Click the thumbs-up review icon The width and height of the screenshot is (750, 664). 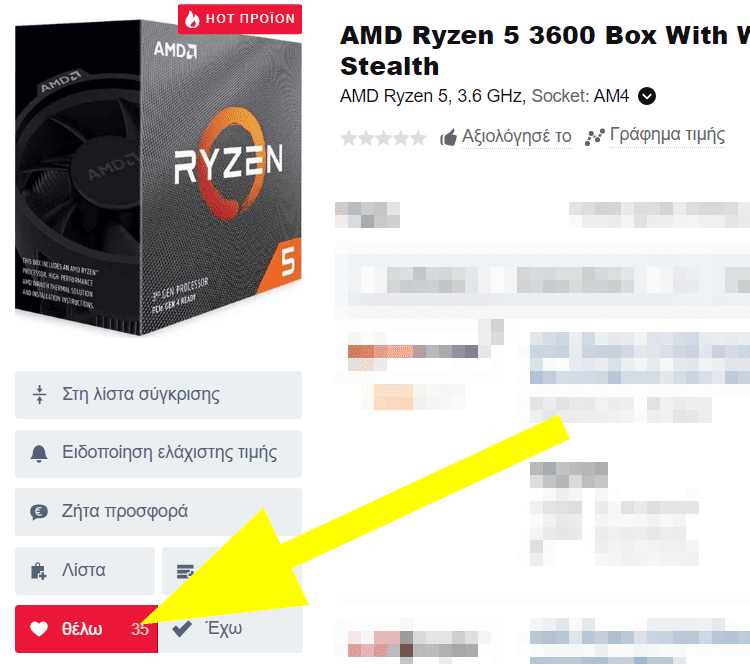point(448,138)
